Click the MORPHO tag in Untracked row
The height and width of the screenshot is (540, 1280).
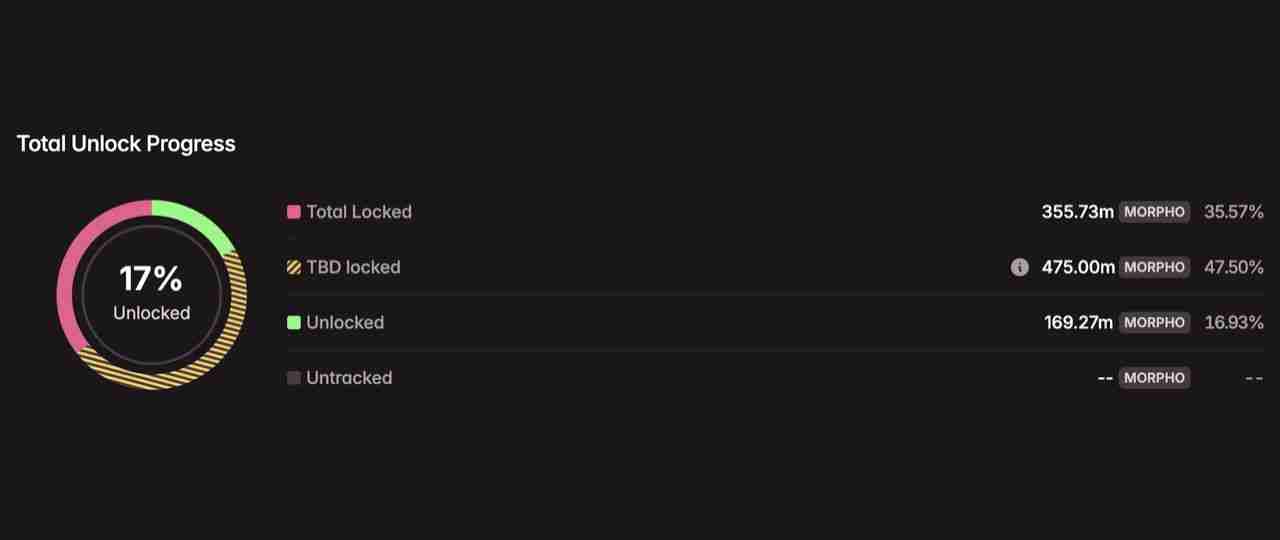[x=1154, y=378]
